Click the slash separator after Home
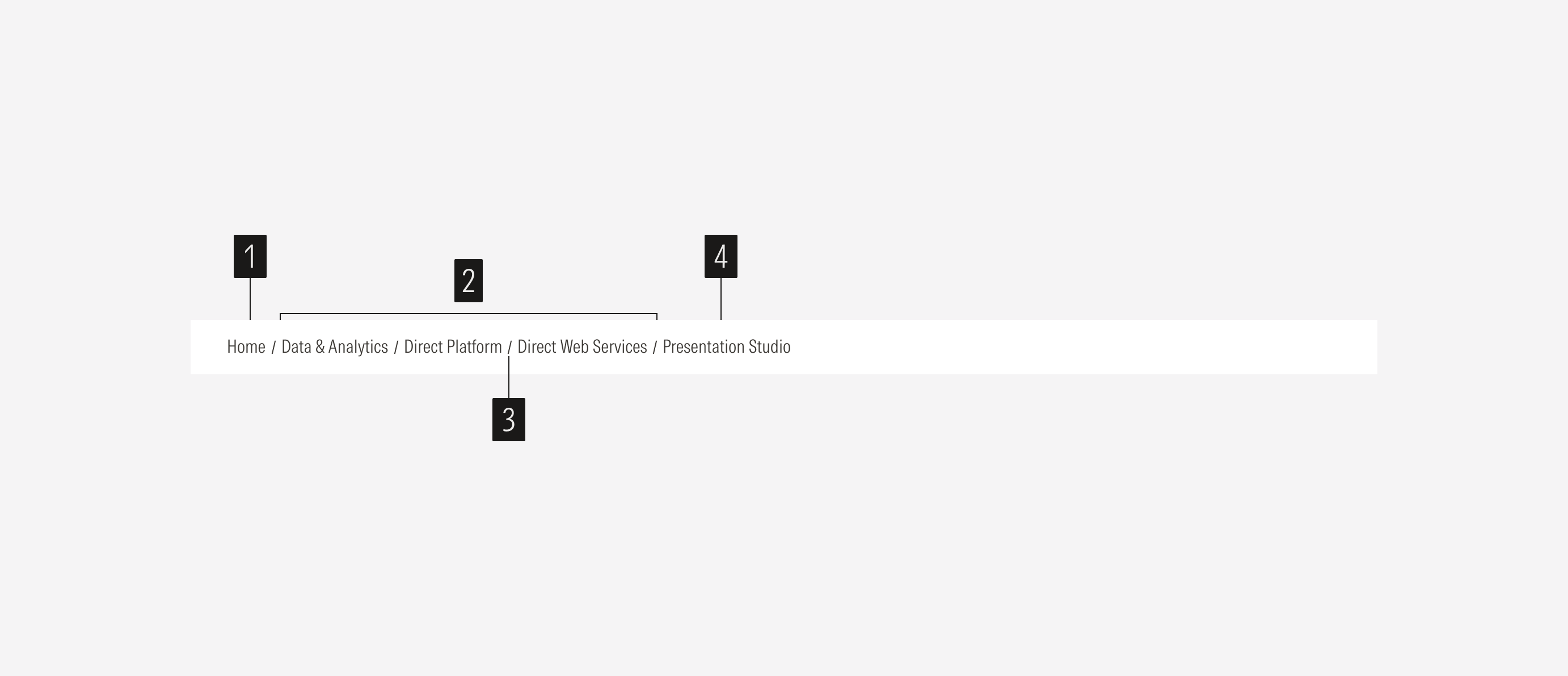This screenshot has height=676, width=1568. click(273, 348)
